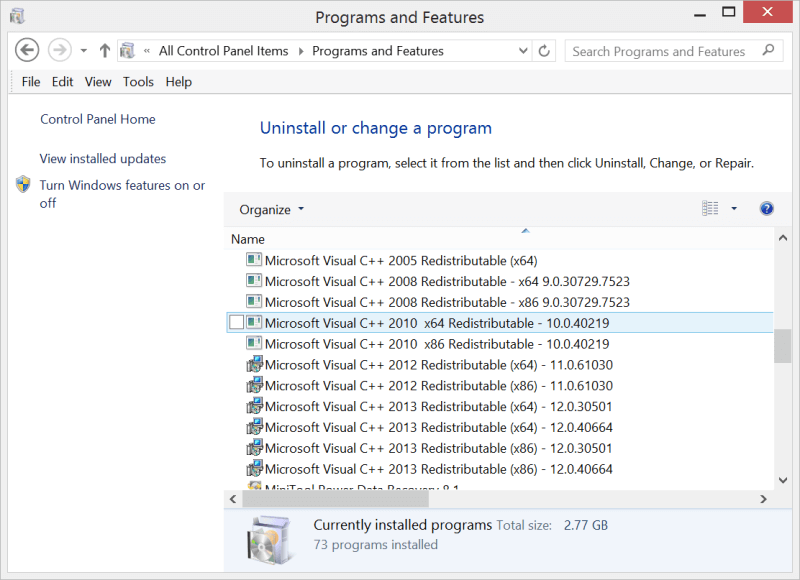Click the Back navigation arrow
Screen dimensions: 800x580
point(27,51)
